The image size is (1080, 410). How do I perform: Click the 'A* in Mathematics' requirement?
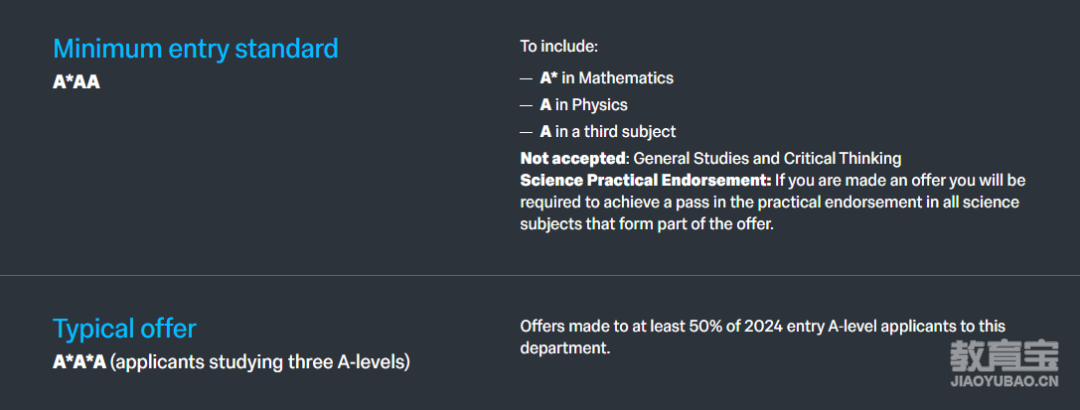pyautogui.click(x=607, y=78)
